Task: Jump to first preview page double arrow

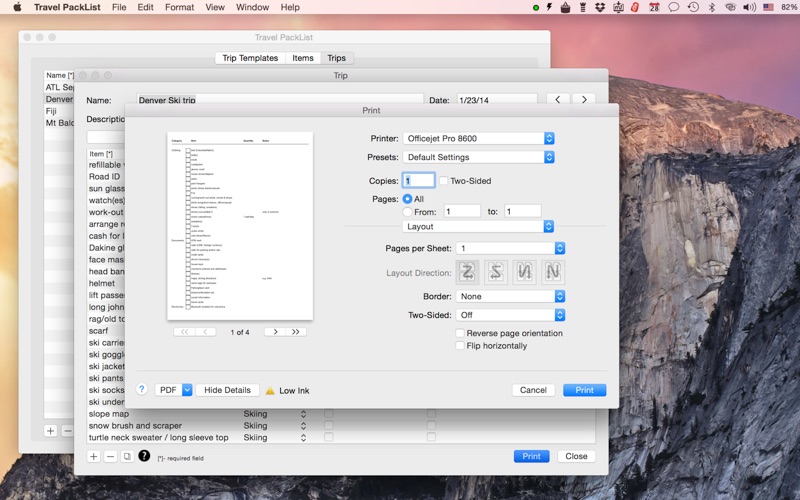Action: pos(184,332)
